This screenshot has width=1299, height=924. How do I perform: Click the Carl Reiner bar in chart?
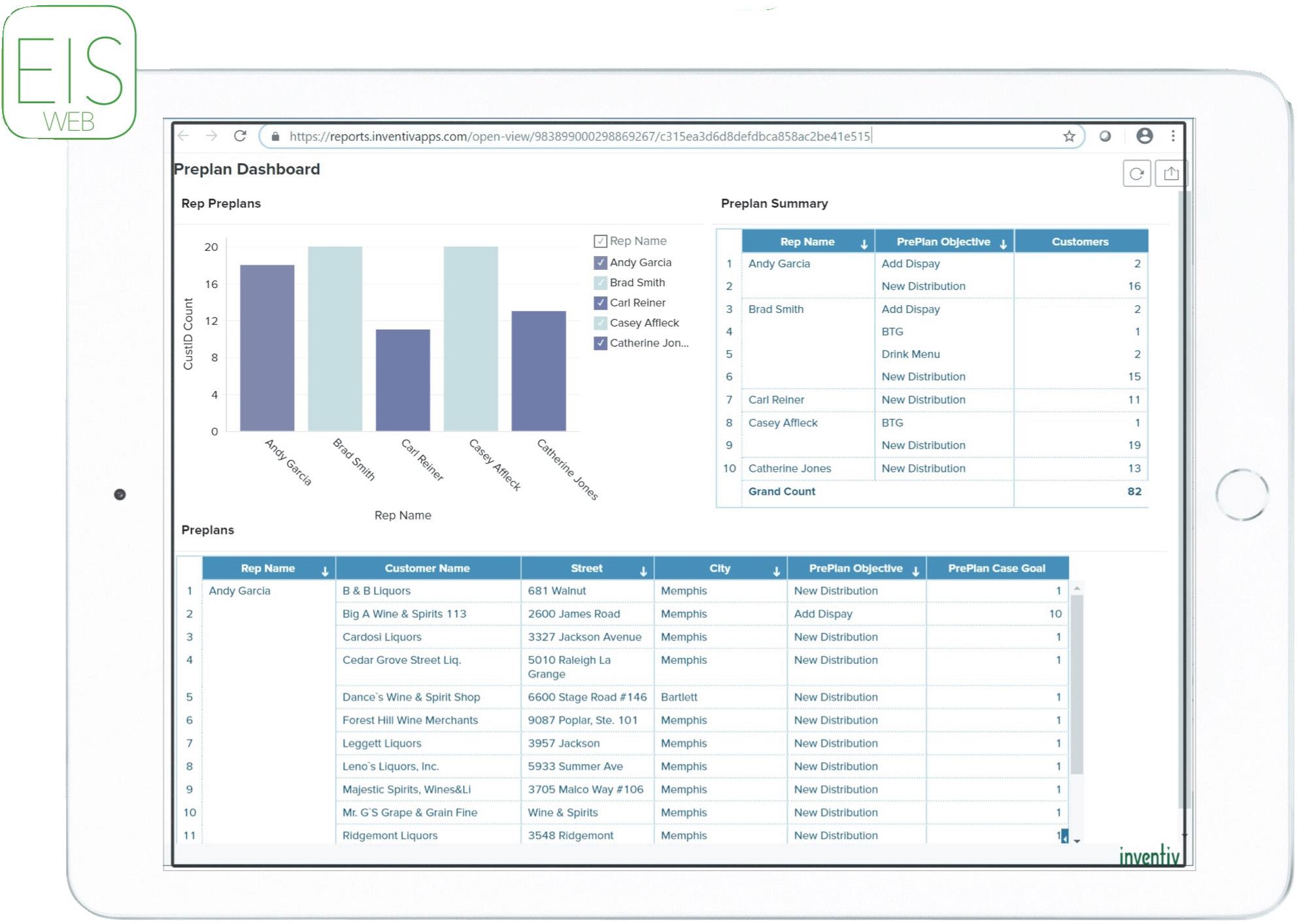pyautogui.click(x=403, y=379)
